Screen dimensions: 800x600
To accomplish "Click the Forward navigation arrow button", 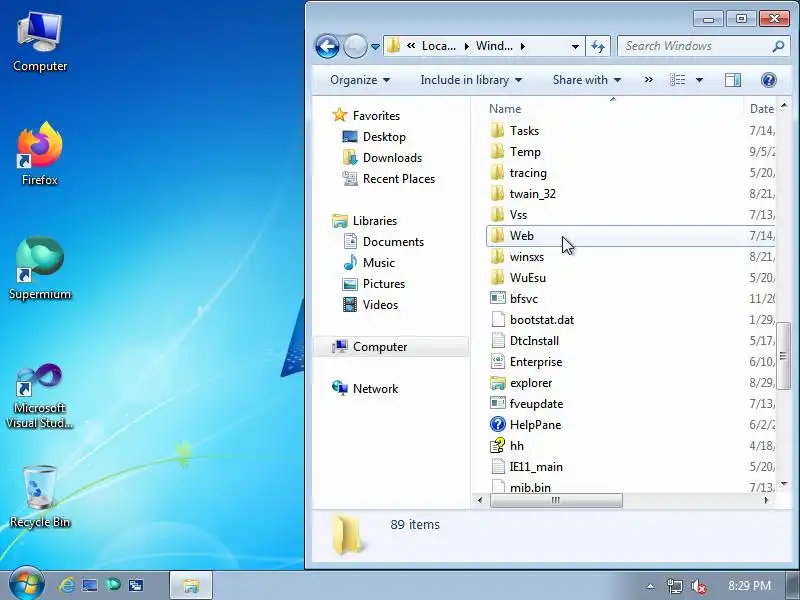I will point(355,46).
